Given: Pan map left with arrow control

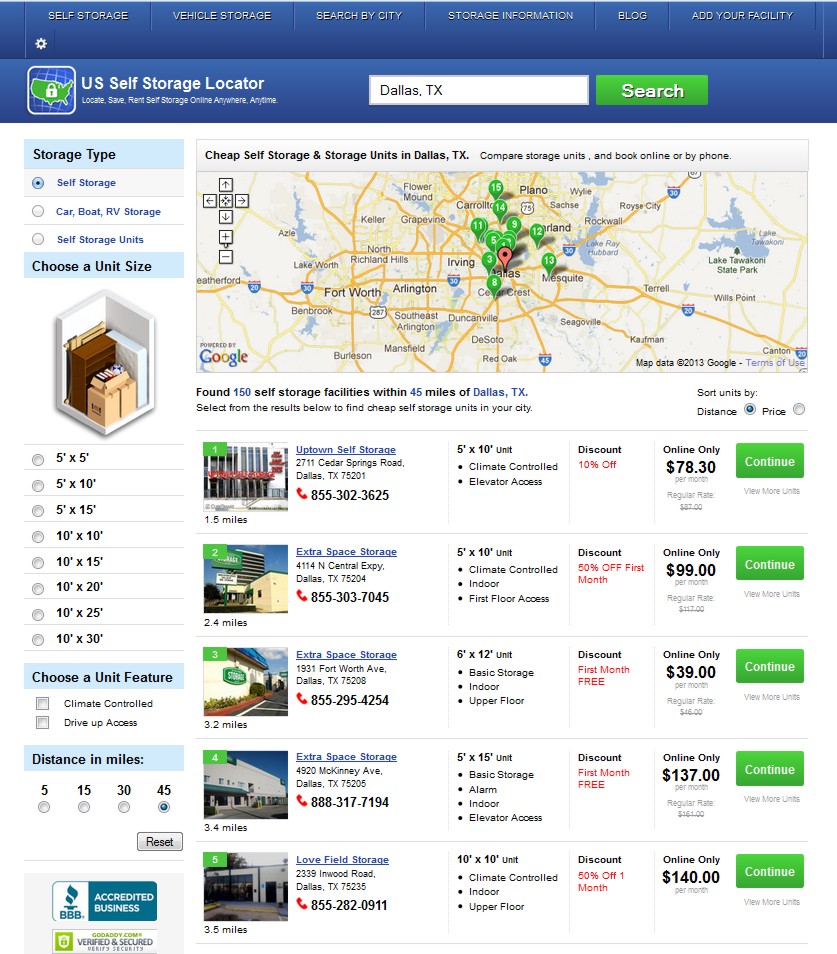Looking at the screenshot, I should pyautogui.click(x=209, y=201).
